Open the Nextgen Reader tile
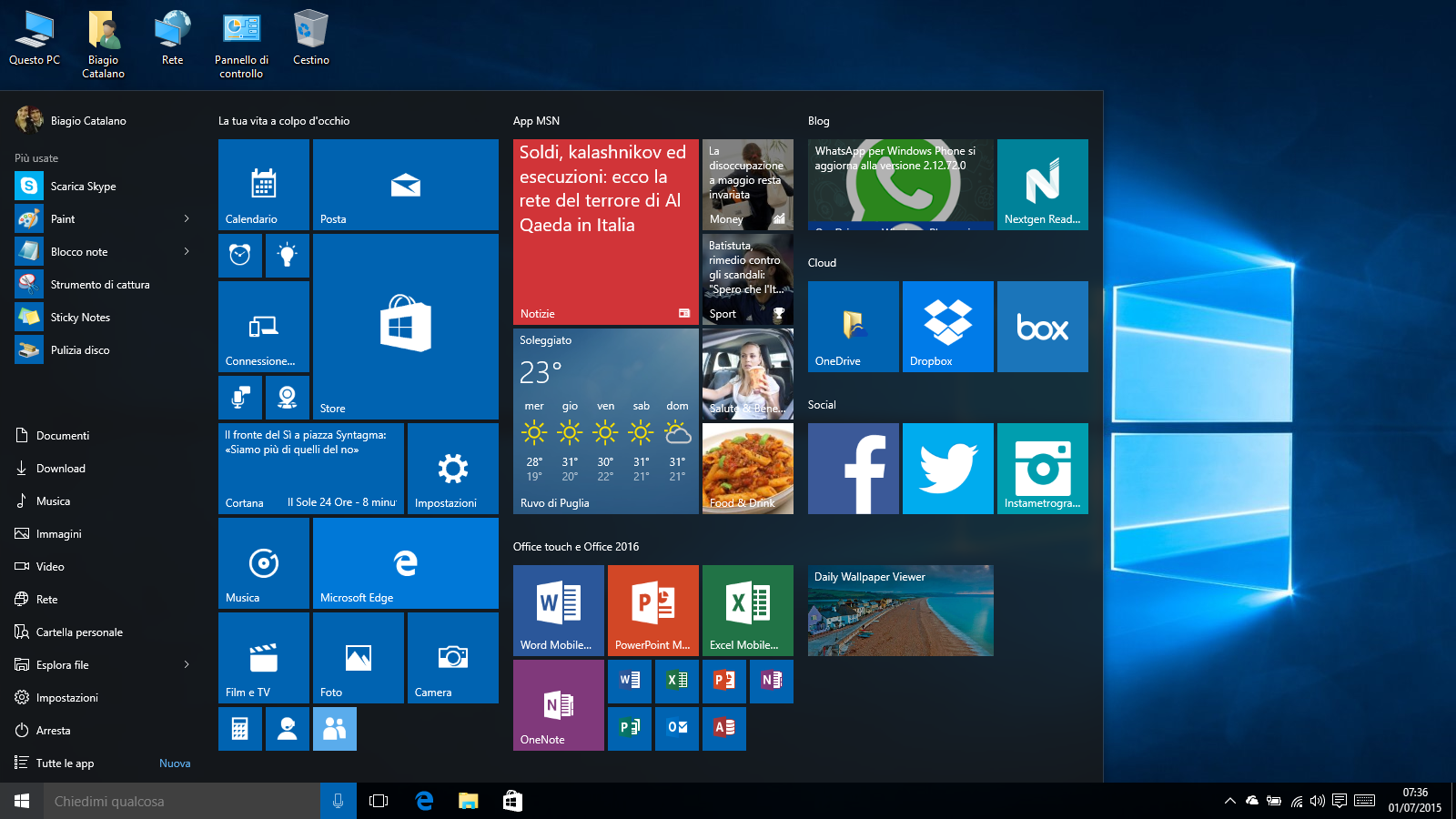Screen dimensions: 1456x819 click(1043, 185)
